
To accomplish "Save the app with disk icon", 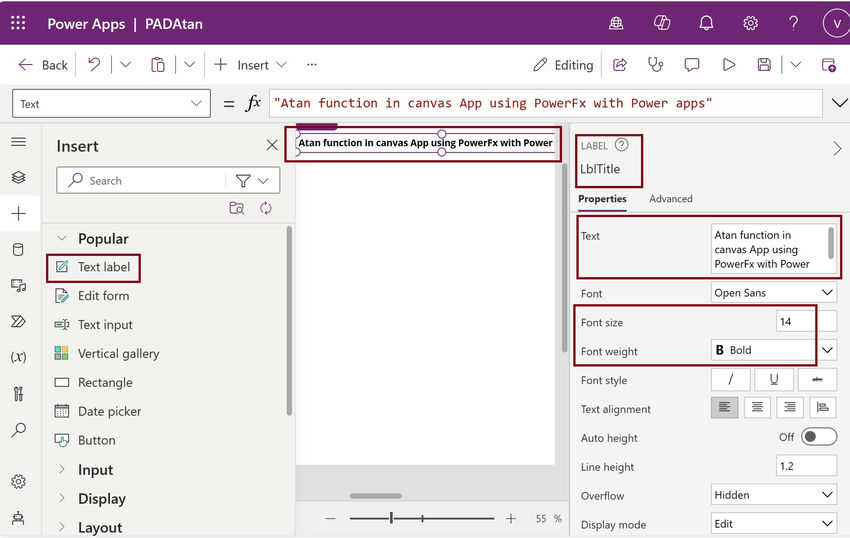I will coord(764,65).
